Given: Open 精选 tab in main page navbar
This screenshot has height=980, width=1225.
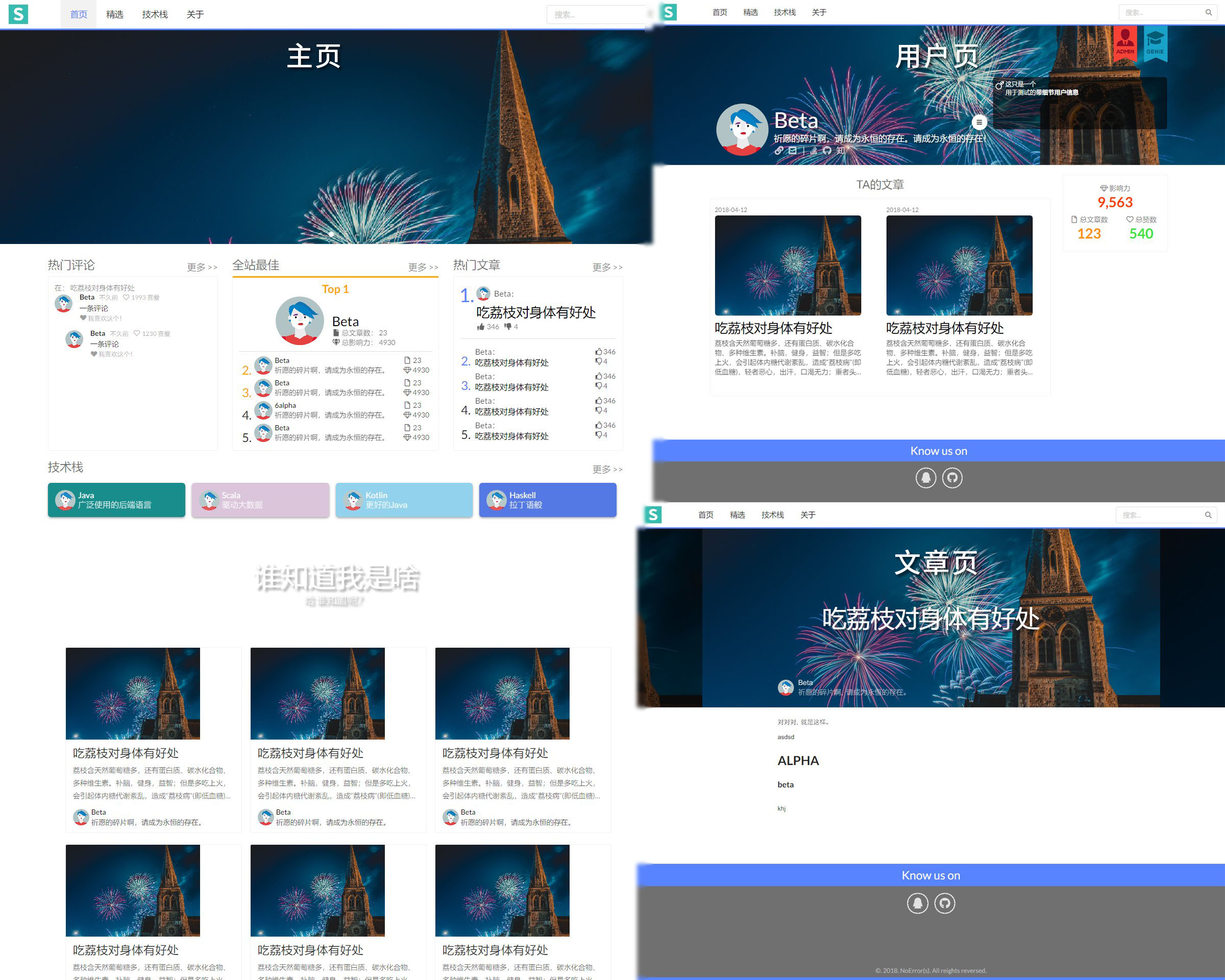Looking at the screenshot, I should tap(114, 14).
